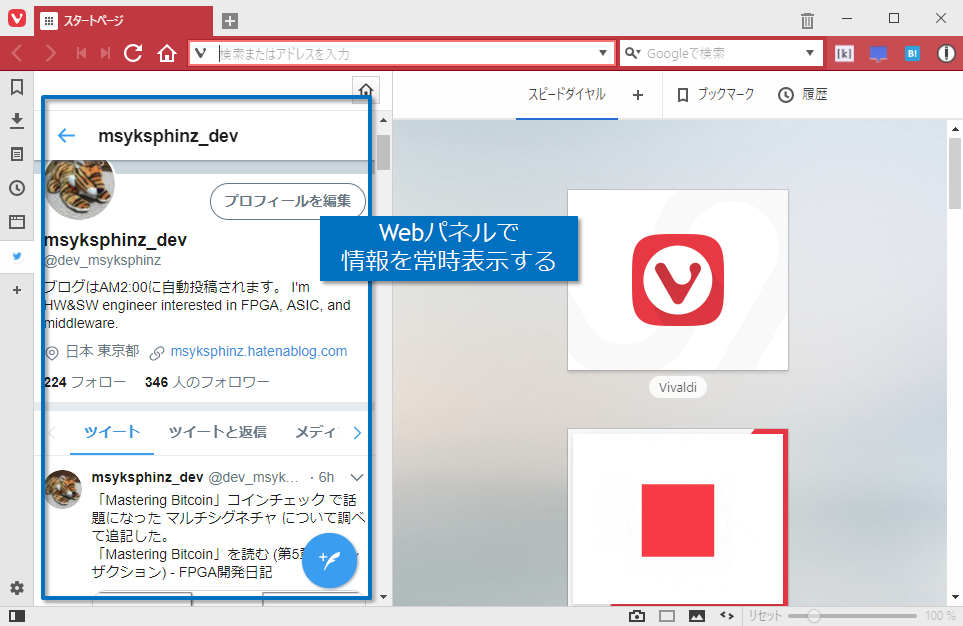Select the ツイート profile tab
963x626 pixels.
(x=112, y=432)
